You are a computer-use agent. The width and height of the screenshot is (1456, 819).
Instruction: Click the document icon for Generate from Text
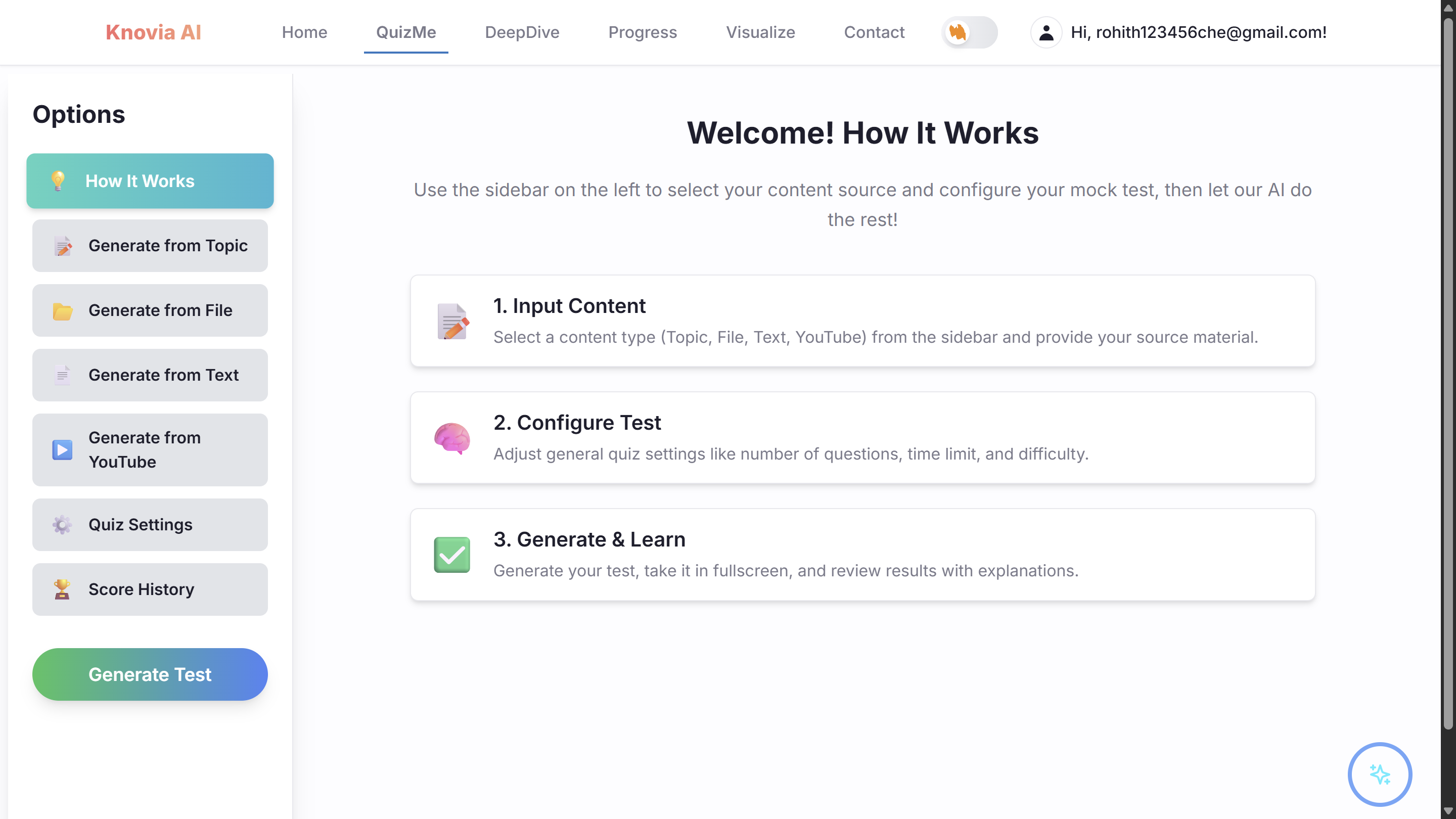[x=63, y=375]
